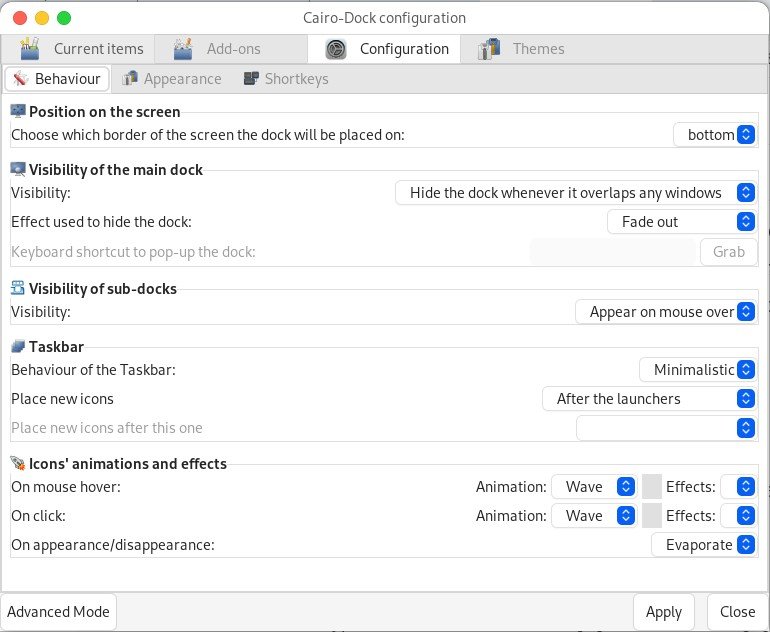Switch to the Appearance sub-tab

coord(172,79)
